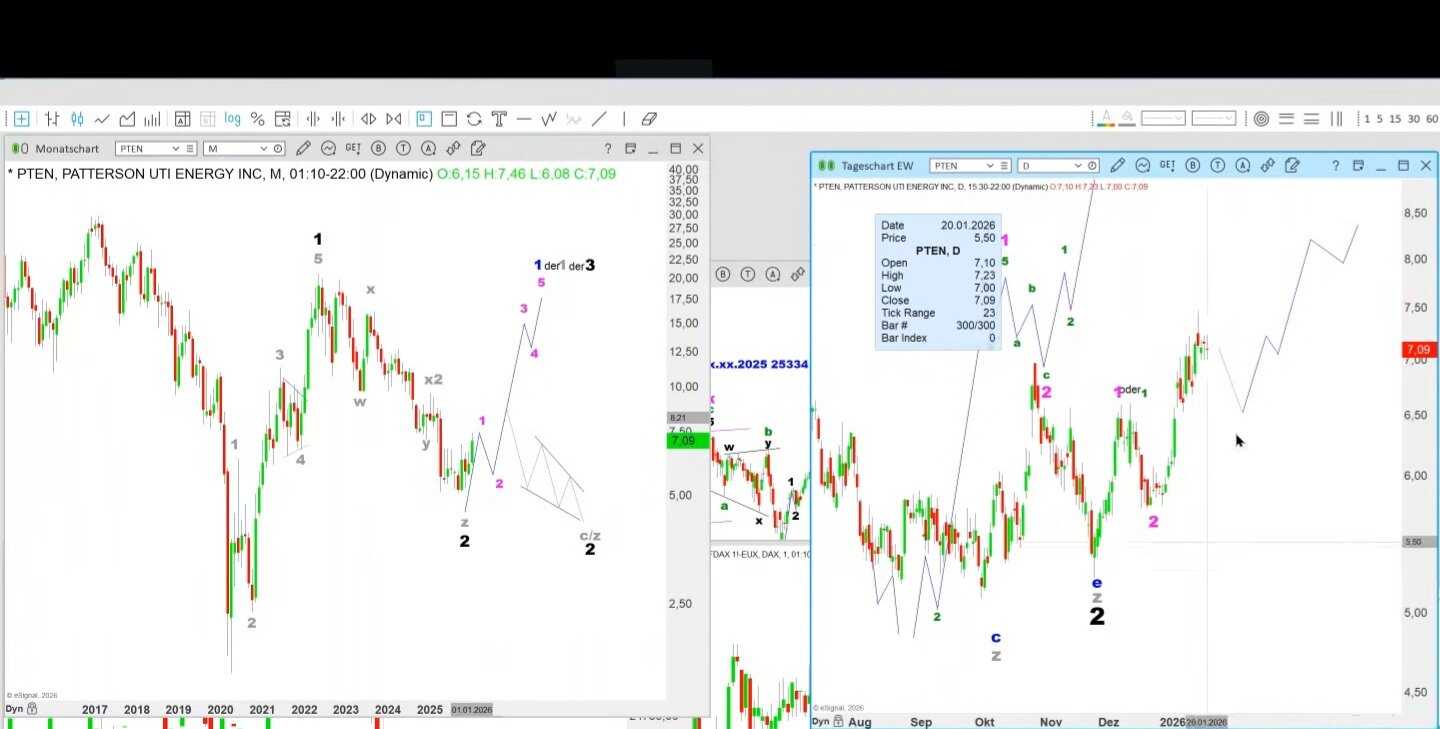This screenshot has width=1440, height=729.
Task: Open interval dropdown showing M
Action: click(x=264, y=149)
